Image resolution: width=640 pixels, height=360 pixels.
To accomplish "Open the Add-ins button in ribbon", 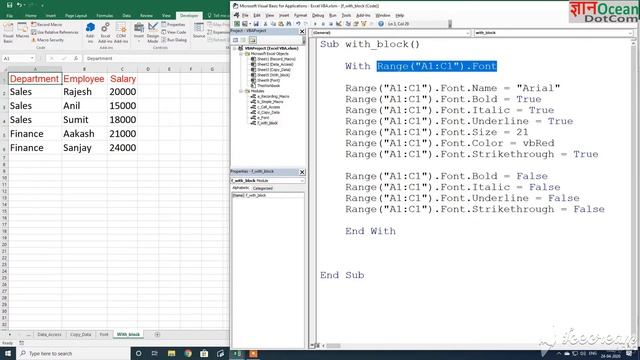I will pos(90,32).
